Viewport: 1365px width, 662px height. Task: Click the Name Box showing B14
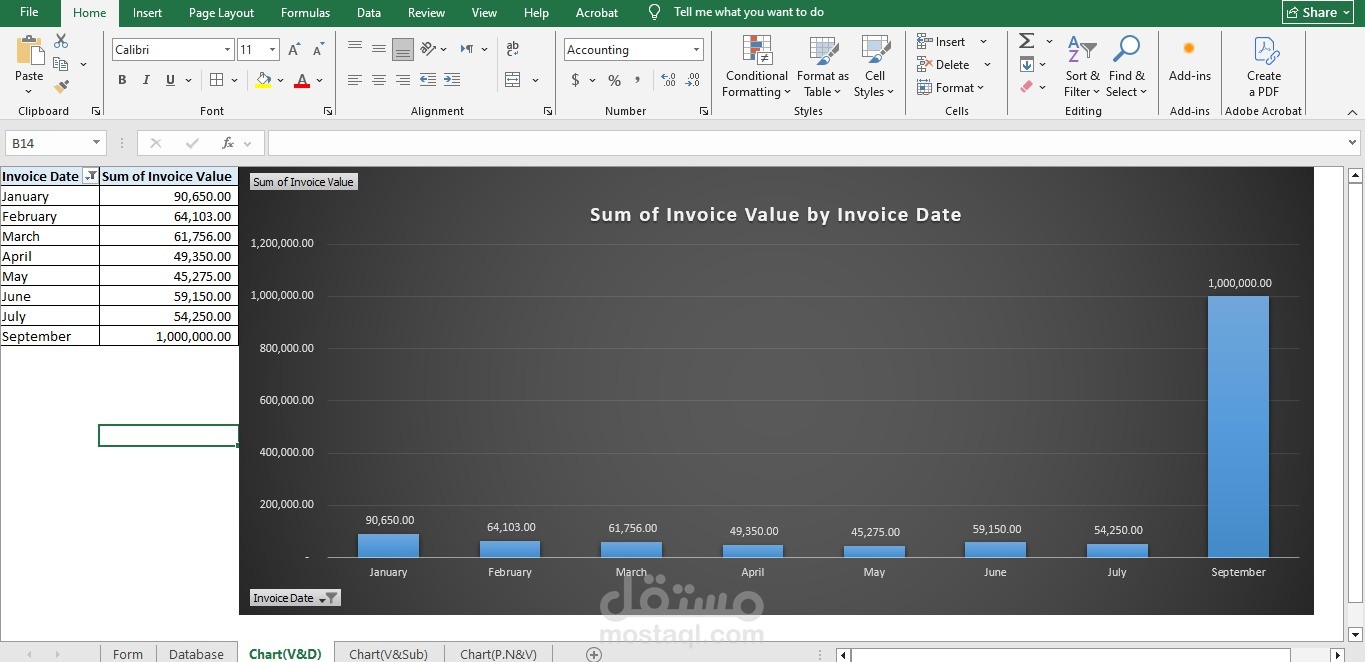coord(55,143)
